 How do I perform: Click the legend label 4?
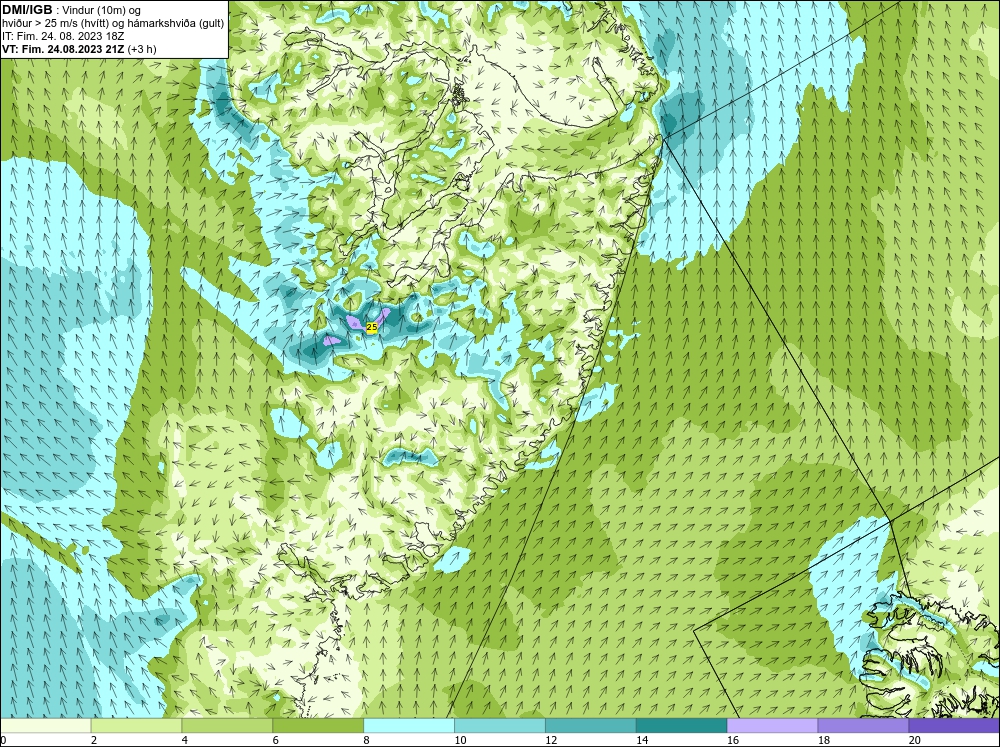tap(185, 740)
